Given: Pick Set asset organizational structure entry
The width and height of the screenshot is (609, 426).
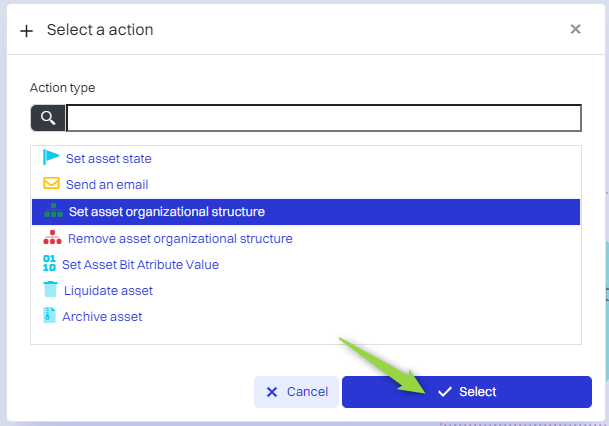Looking at the screenshot, I should coord(167,212).
